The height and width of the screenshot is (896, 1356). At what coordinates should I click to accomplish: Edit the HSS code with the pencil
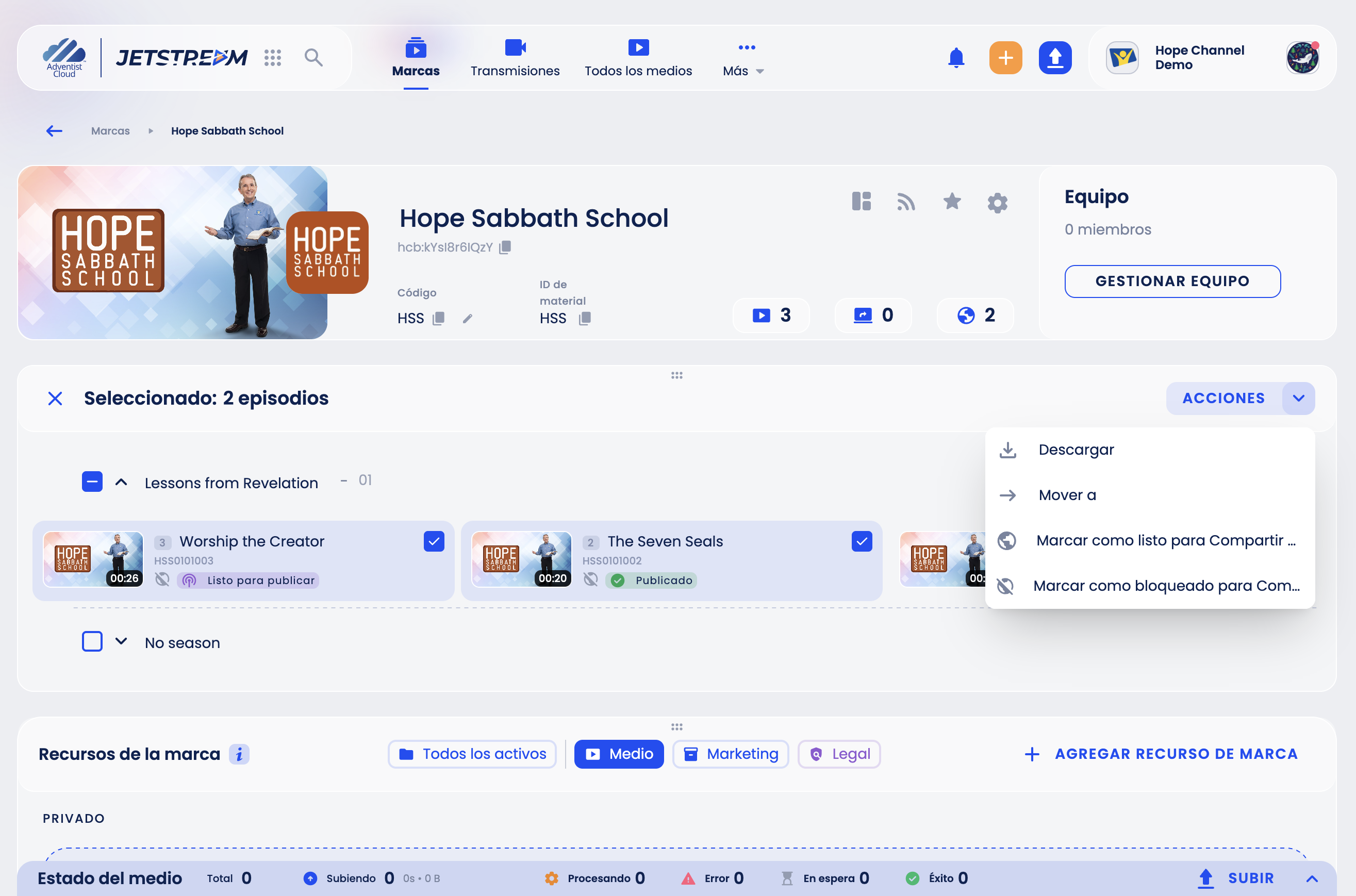coord(468,319)
